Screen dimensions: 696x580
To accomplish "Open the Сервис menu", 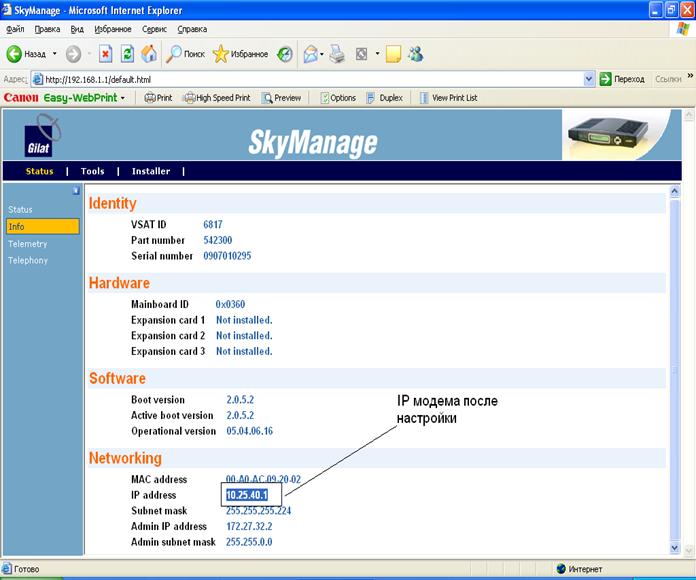I will [154, 29].
